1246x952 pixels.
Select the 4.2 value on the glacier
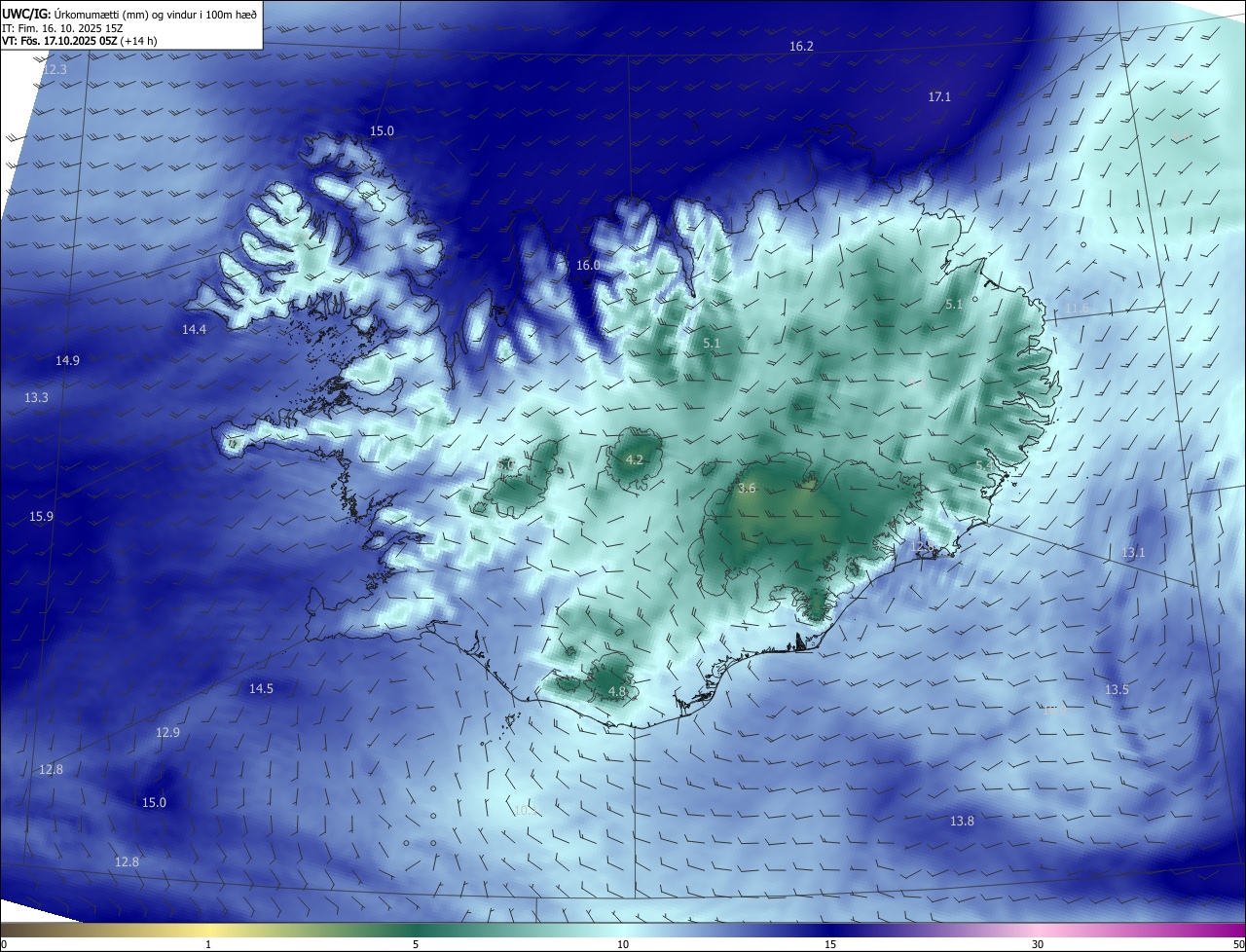pyautogui.click(x=634, y=460)
